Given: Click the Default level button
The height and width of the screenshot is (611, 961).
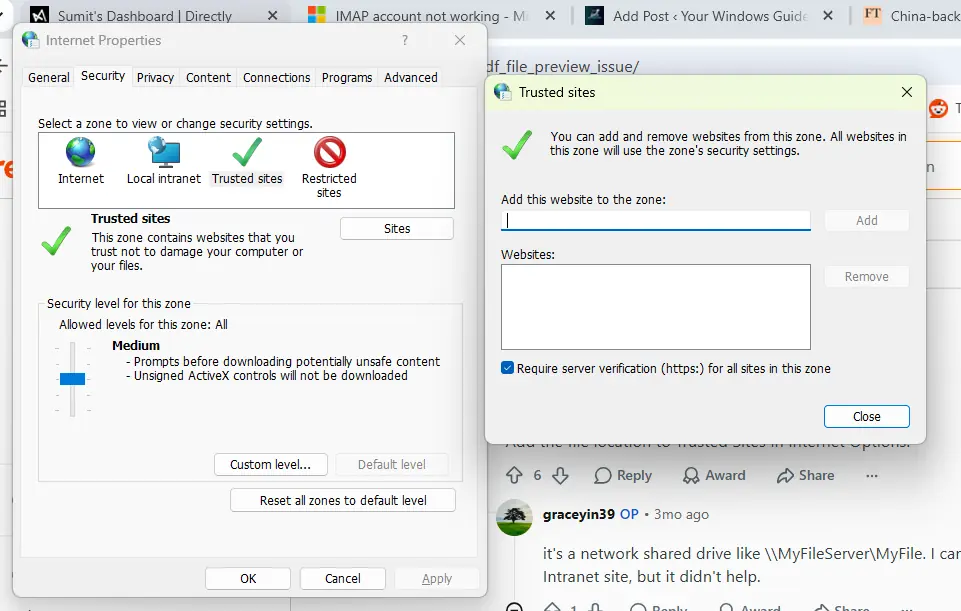Looking at the screenshot, I should point(392,465).
